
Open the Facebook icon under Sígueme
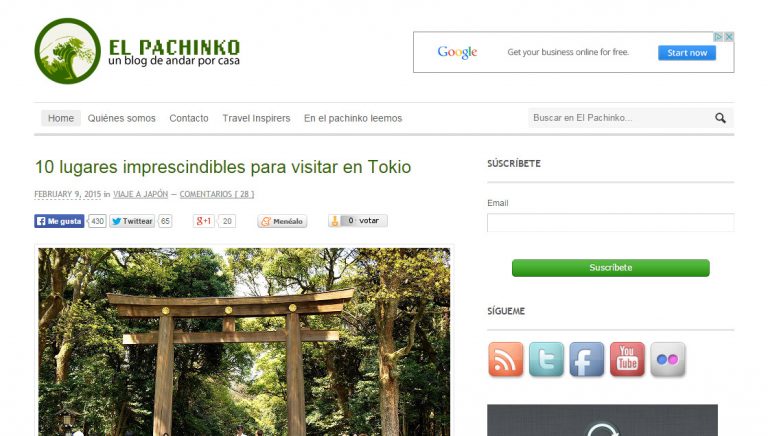(x=587, y=360)
